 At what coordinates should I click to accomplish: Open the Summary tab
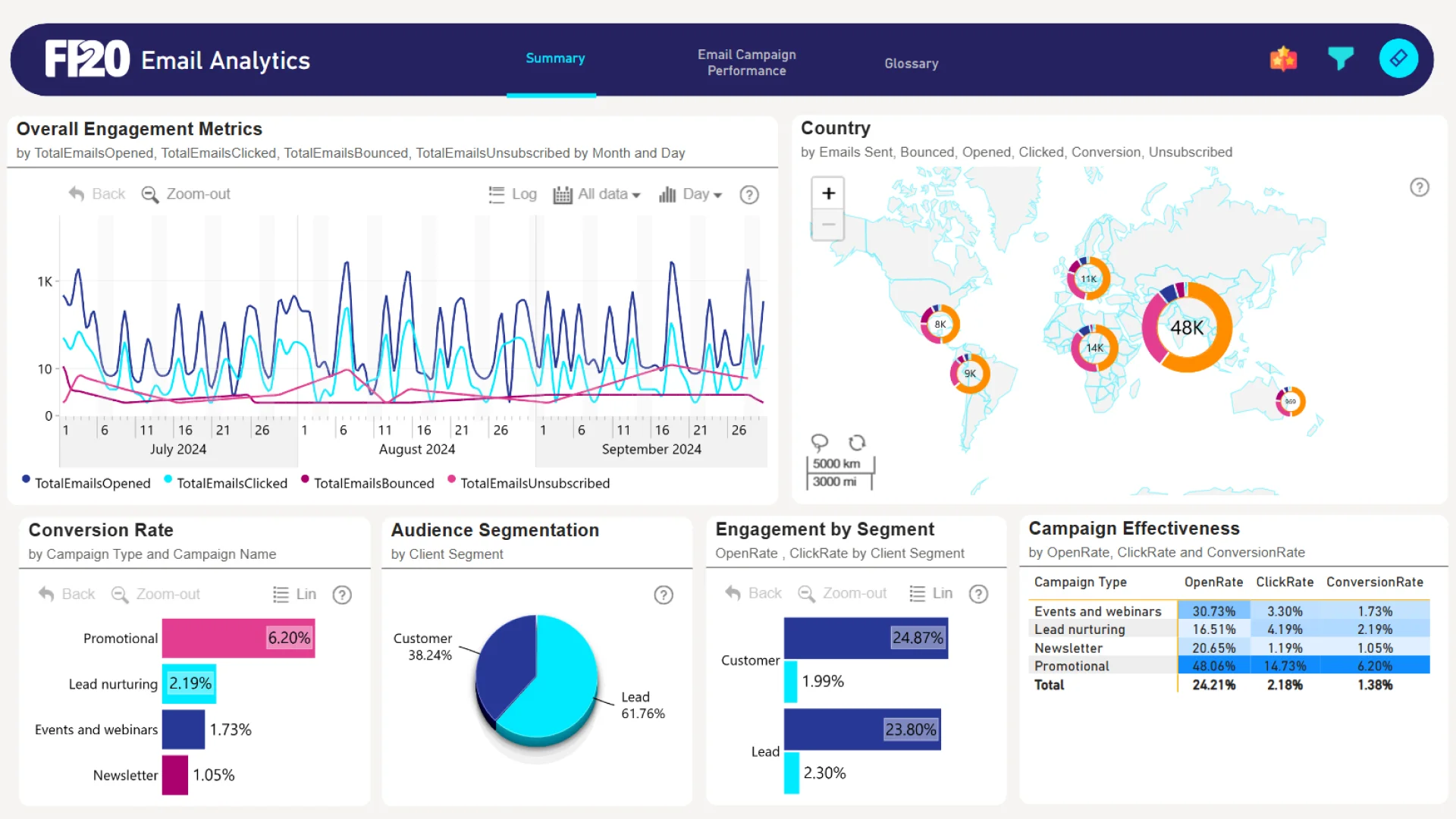coord(555,58)
